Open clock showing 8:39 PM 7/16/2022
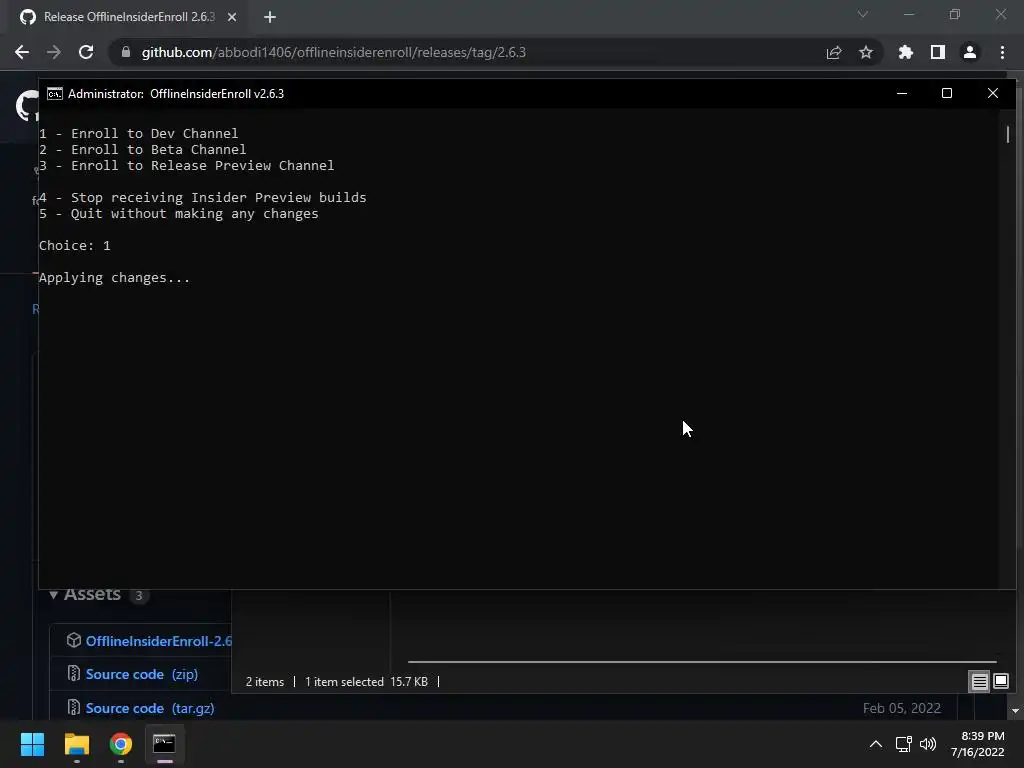The image size is (1024, 768). [x=977, y=744]
